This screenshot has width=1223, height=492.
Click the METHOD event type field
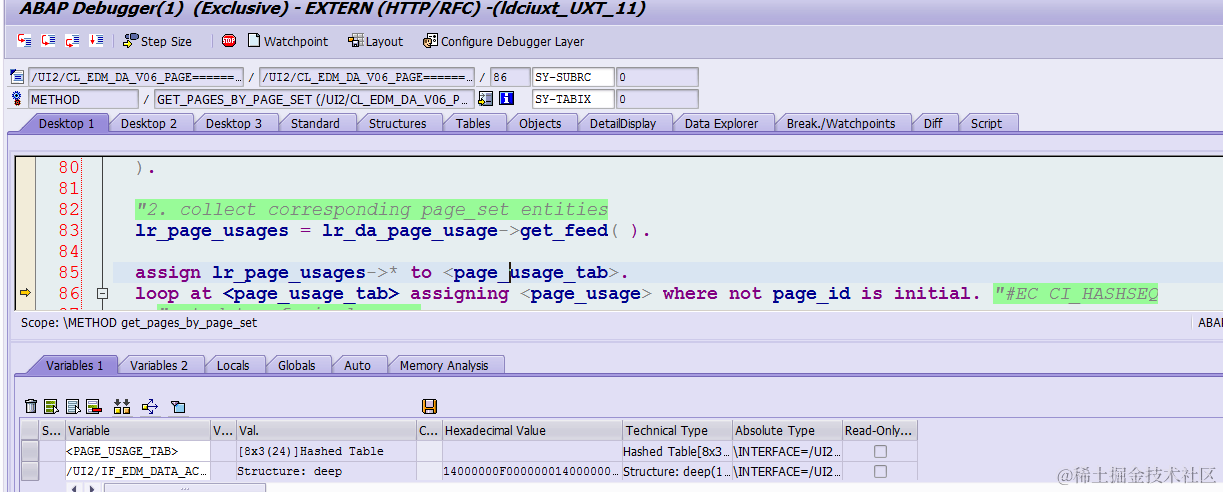point(84,99)
